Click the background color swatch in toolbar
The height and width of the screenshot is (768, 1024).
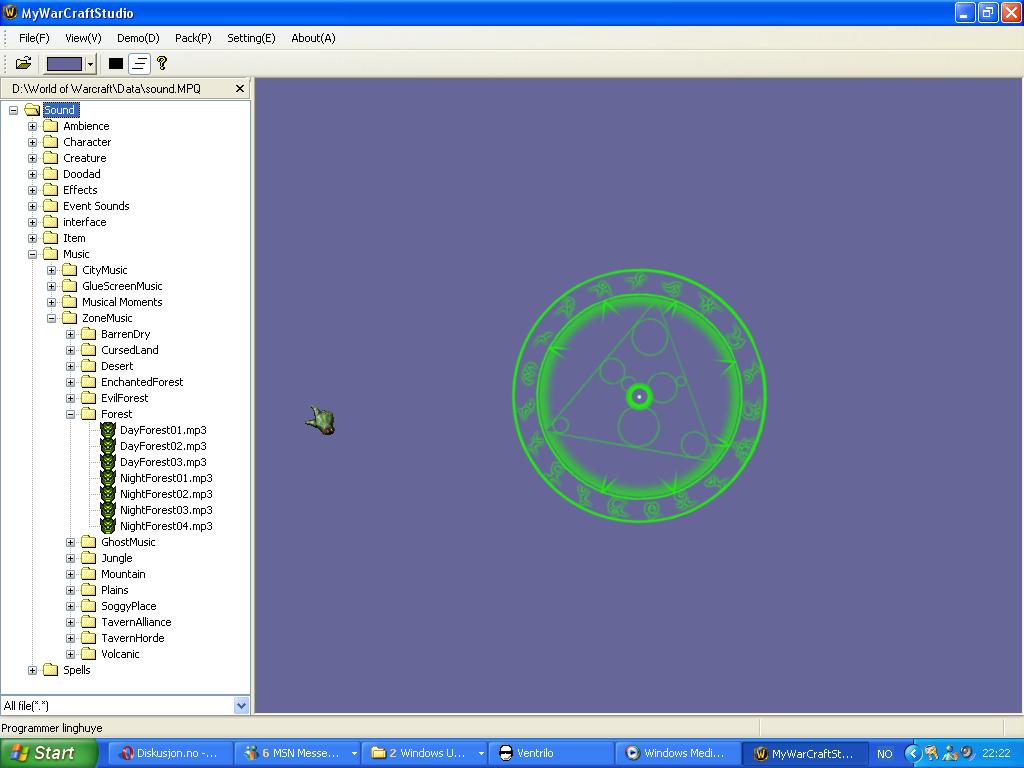click(x=64, y=63)
